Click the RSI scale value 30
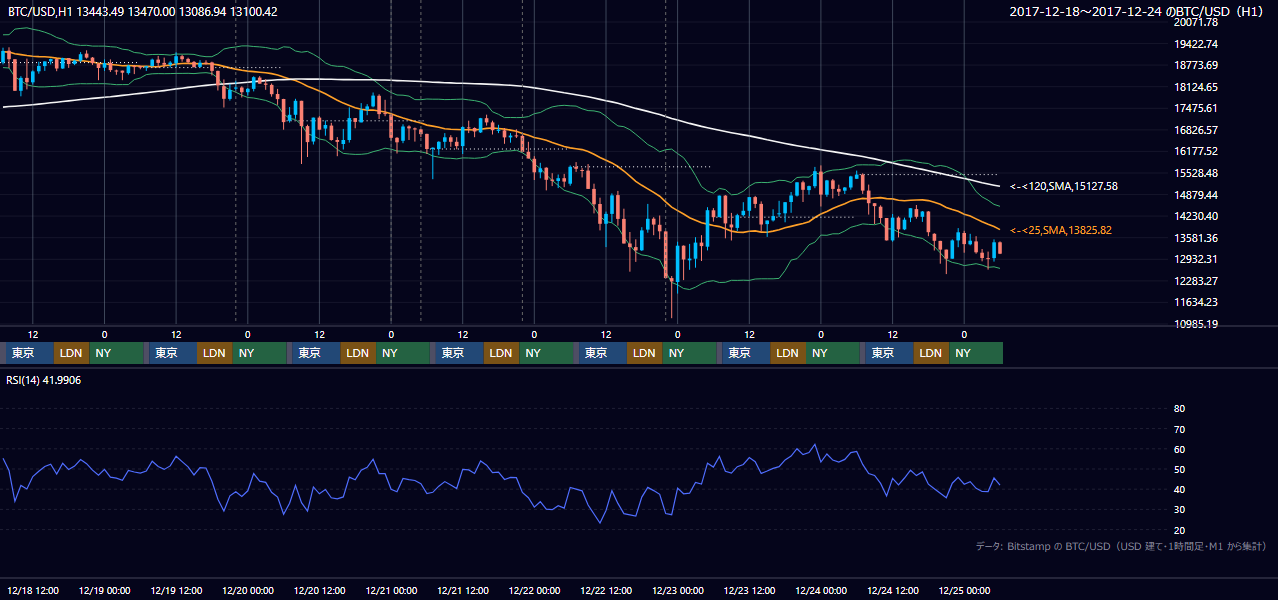 coord(1179,510)
